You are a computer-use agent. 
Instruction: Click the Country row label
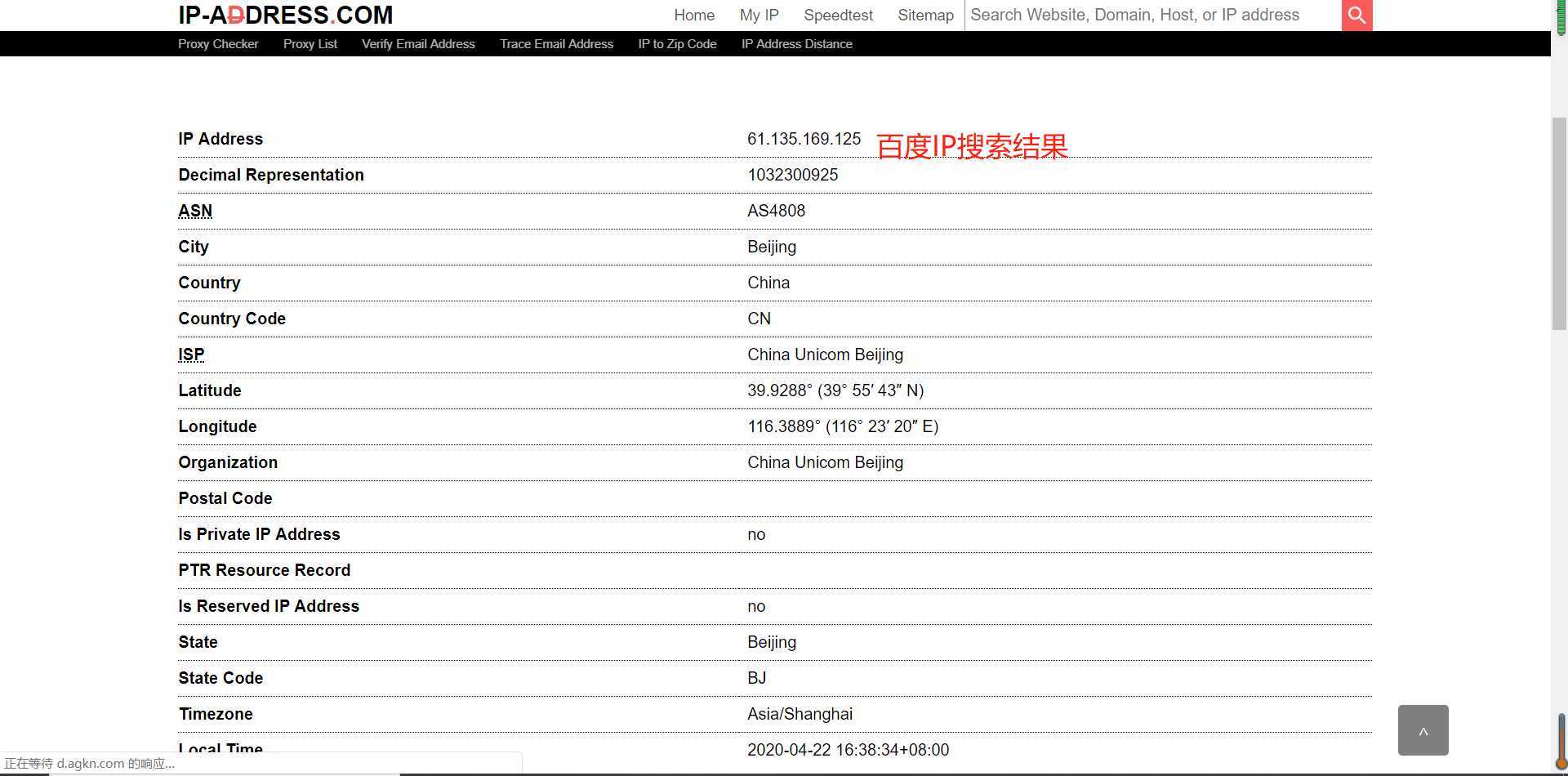click(x=209, y=283)
